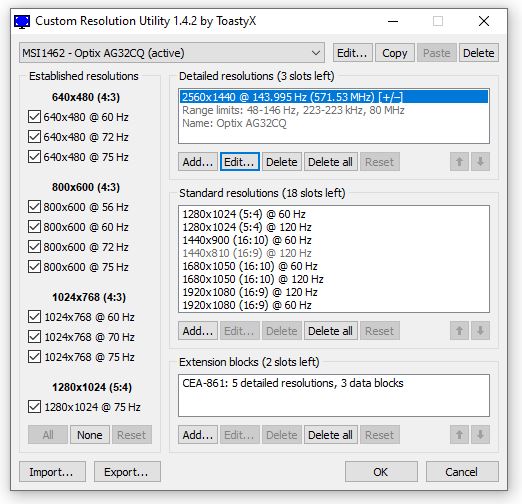Viewport: 522px width, 504px height.
Task: Click Add under Standard resolutions
Action: [198, 331]
